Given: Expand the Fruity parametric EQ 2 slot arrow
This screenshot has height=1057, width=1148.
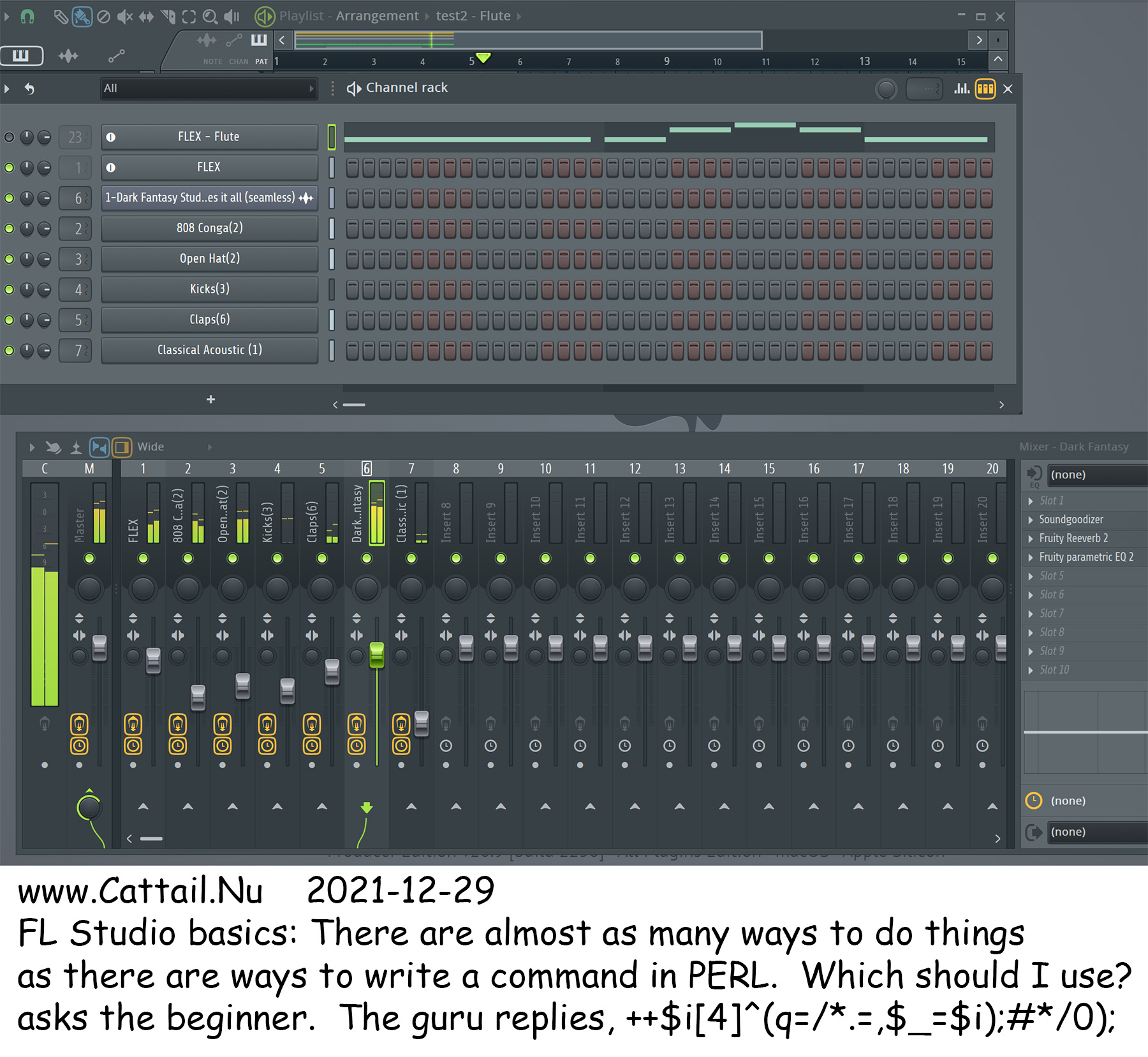Looking at the screenshot, I should pyautogui.click(x=1031, y=558).
